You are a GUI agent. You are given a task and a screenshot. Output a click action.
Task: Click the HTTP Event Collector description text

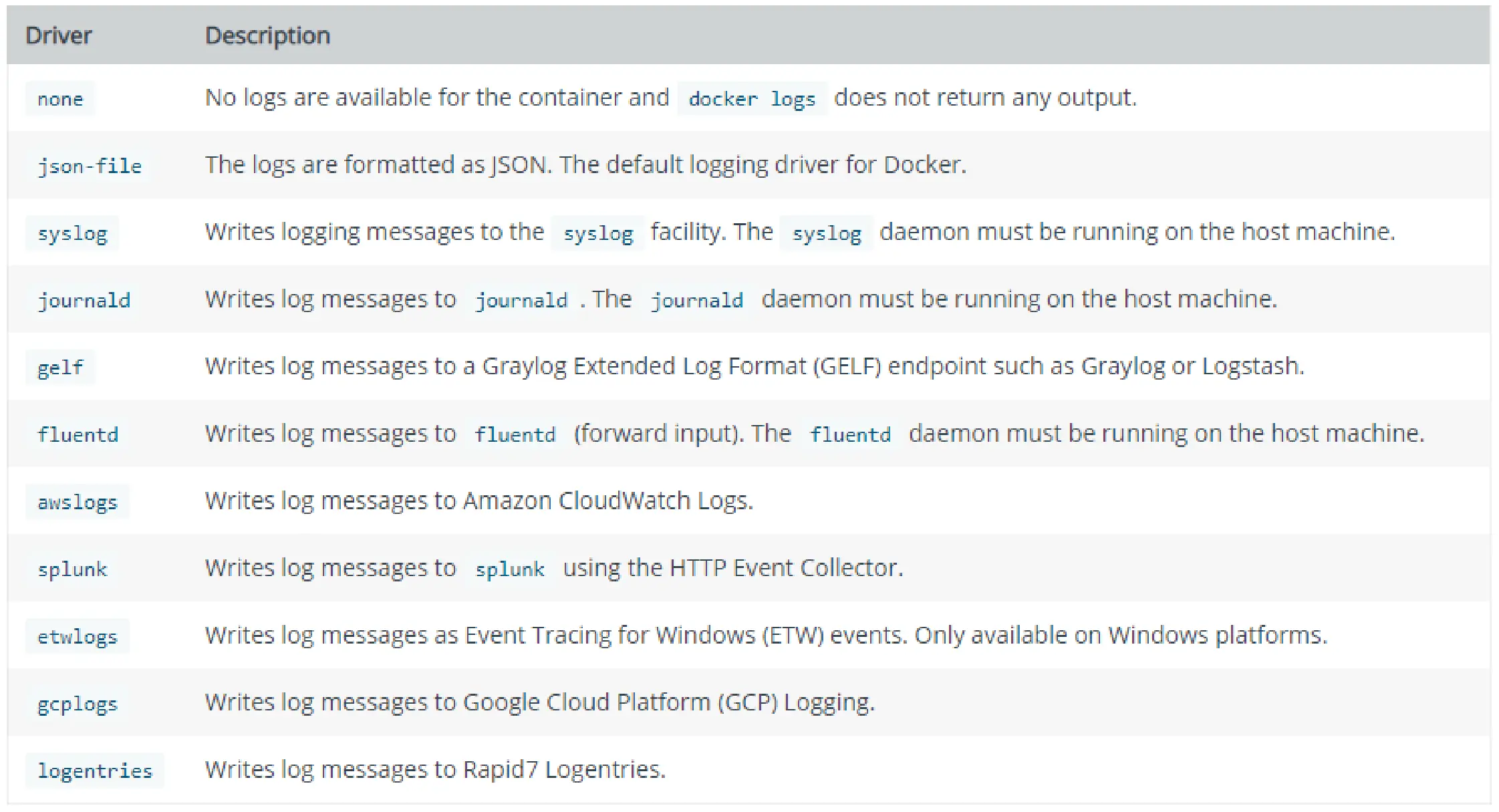point(733,567)
